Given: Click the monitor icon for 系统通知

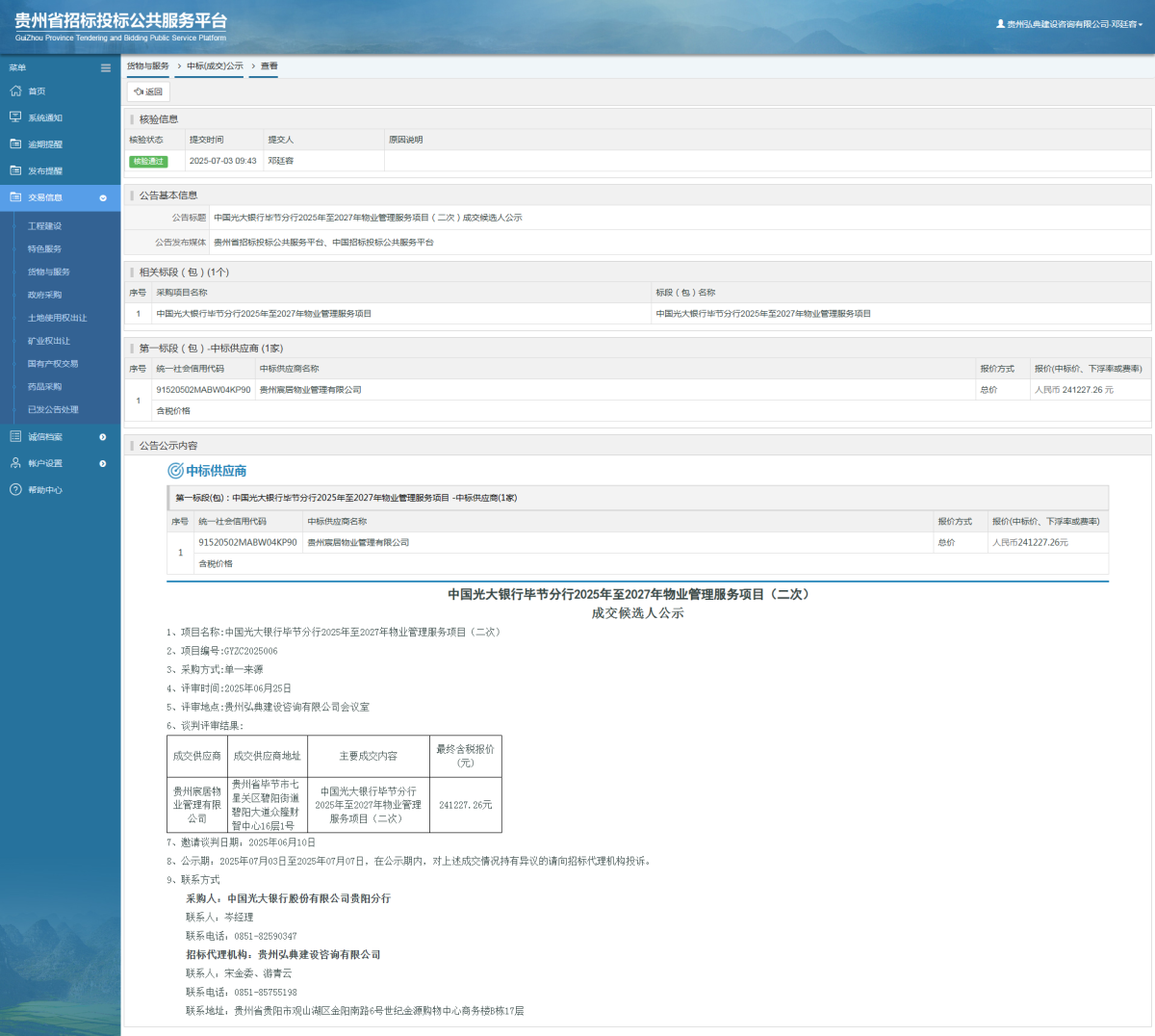Looking at the screenshot, I should (15, 117).
